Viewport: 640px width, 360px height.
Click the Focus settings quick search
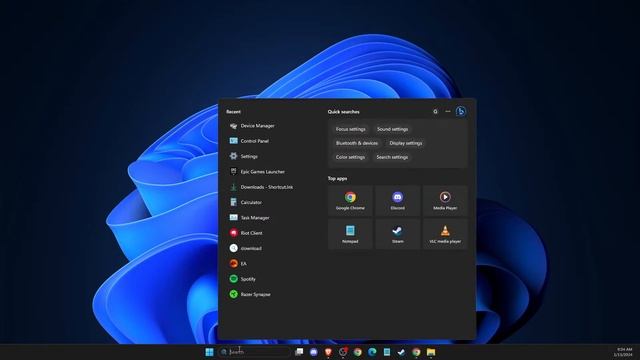(350, 129)
